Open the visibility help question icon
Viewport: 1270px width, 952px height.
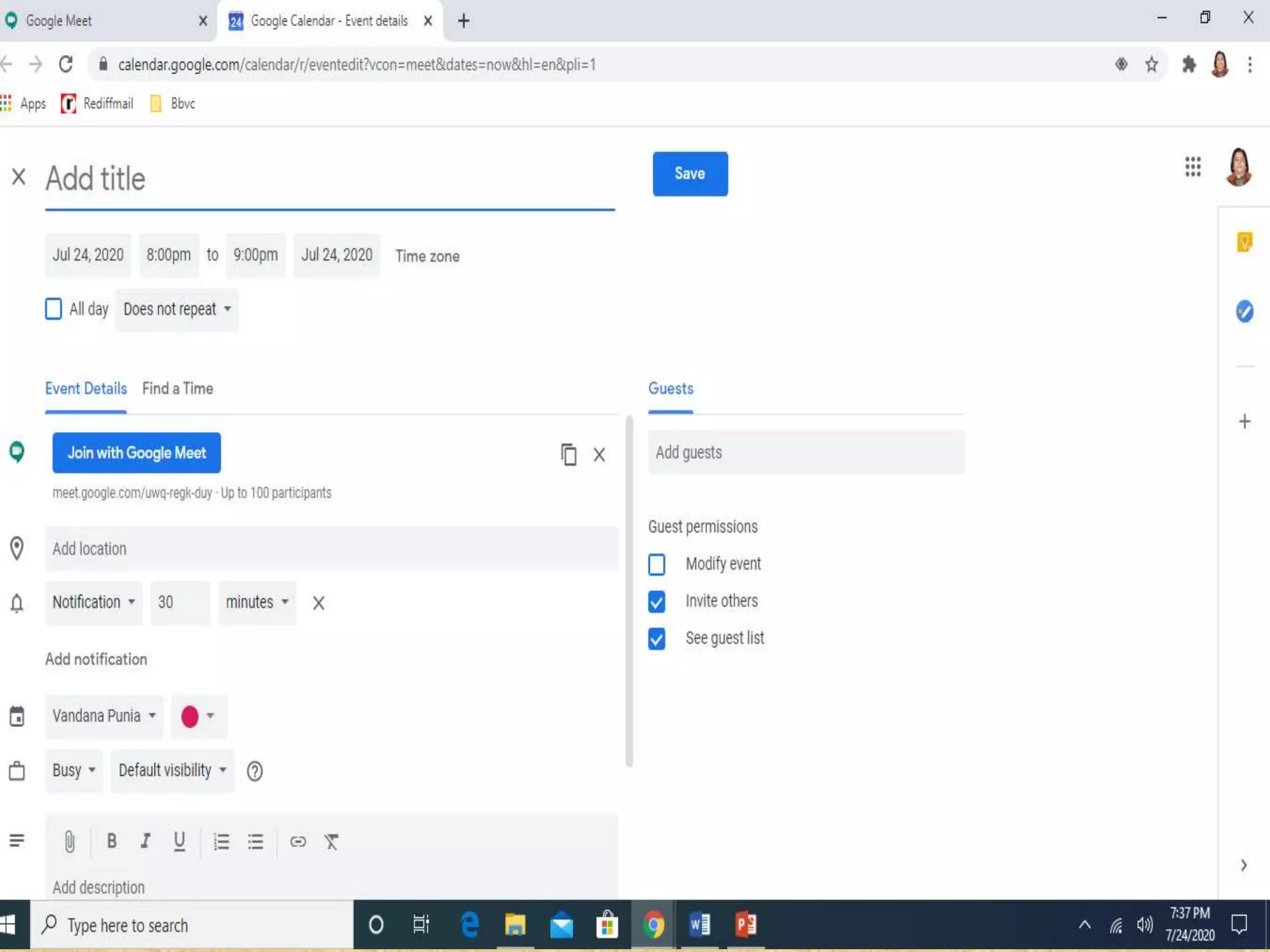[254, 771]
